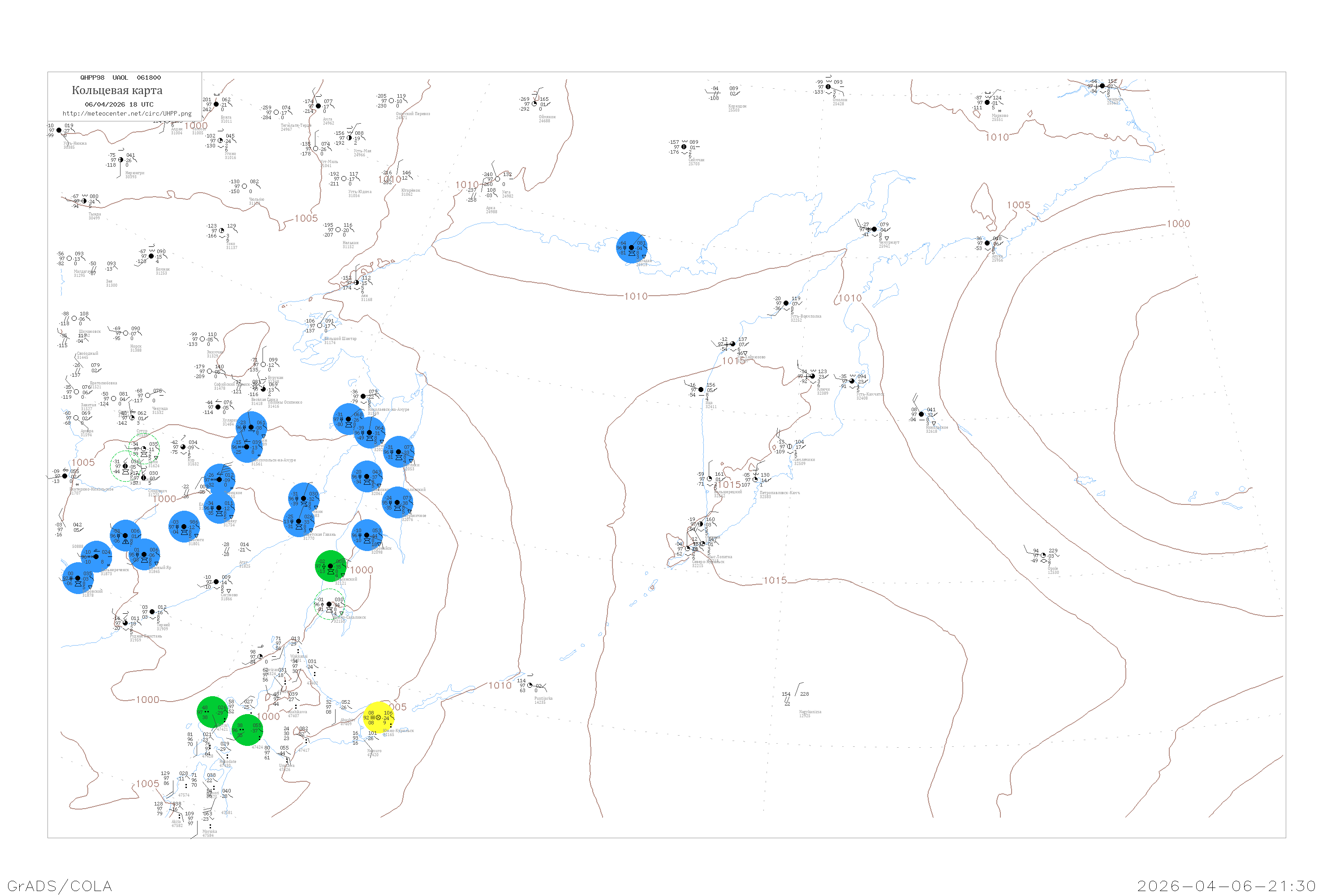This screenshot has height=896, width=1344.
Task: Click the 2026-04-06-21:30 timestamp
Action: 1226,886
